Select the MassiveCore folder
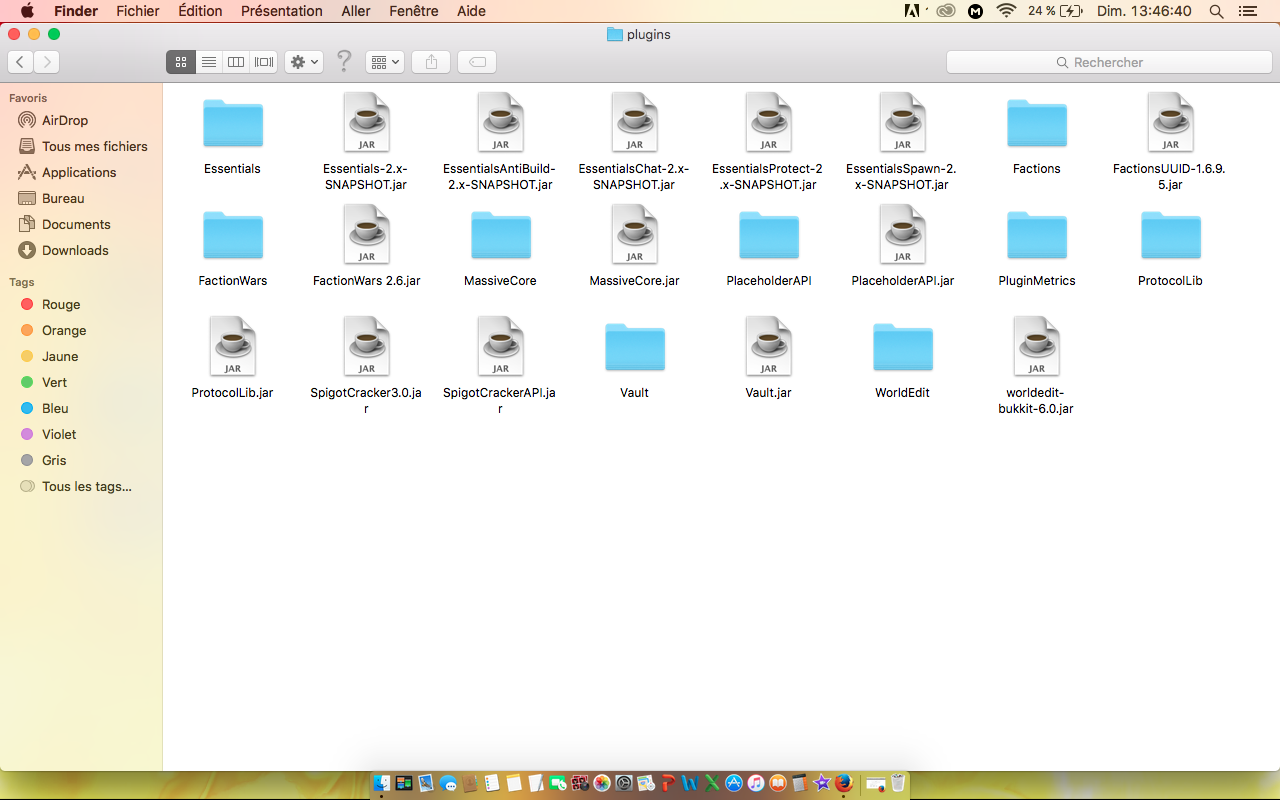The image size is (1280, 800). tap(500, 236)
